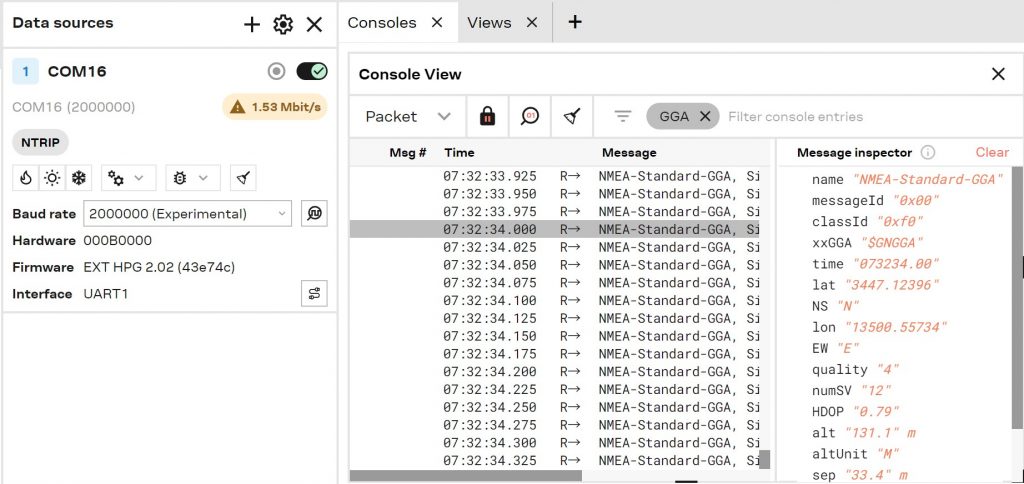Expand the Packet view mode dropdown
This screenshot has height=484, width=1024.
click(408, 116)
